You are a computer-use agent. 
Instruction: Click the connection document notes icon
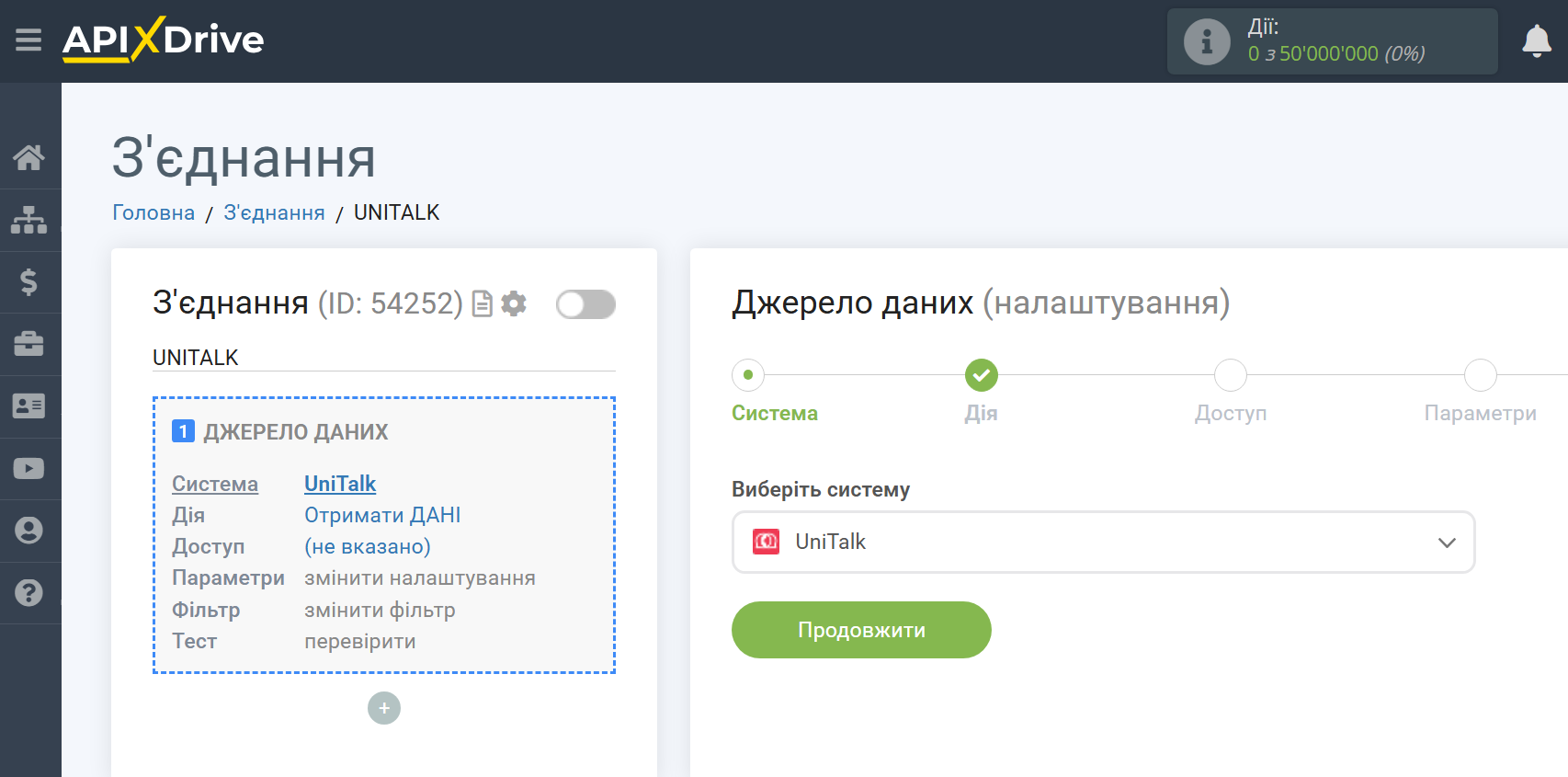(x=483, y=303)
